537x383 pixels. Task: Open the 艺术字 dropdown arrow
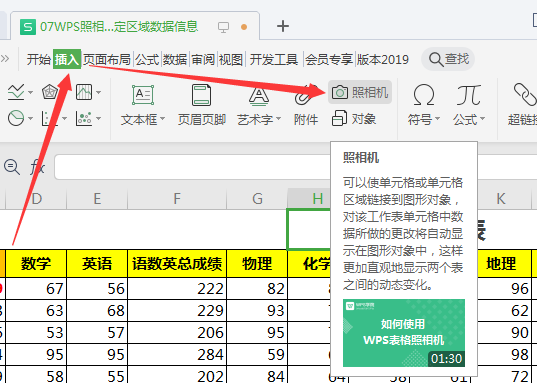tap(278, 119)
